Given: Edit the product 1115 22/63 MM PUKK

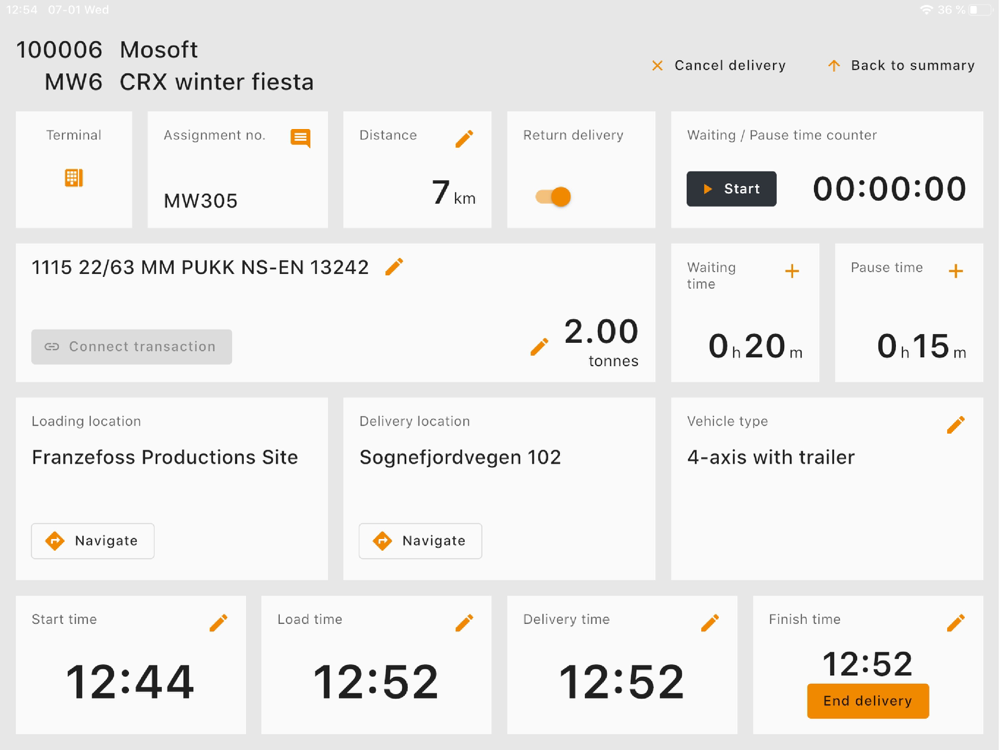Looking at the screenshot, I should [x=394, y=267].
